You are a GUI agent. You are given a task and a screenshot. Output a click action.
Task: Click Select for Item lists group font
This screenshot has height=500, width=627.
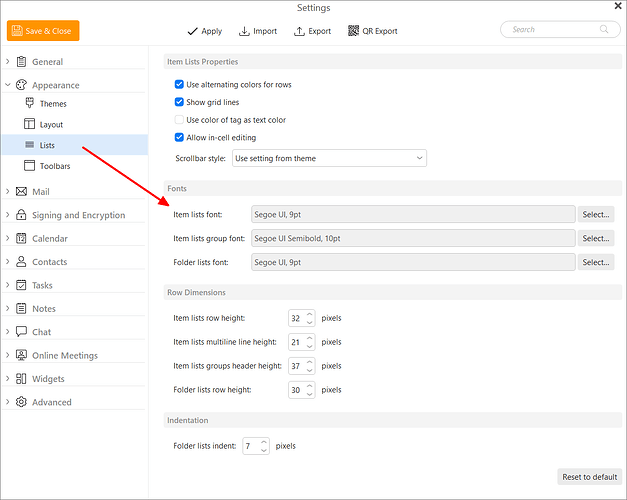[596, 238]
